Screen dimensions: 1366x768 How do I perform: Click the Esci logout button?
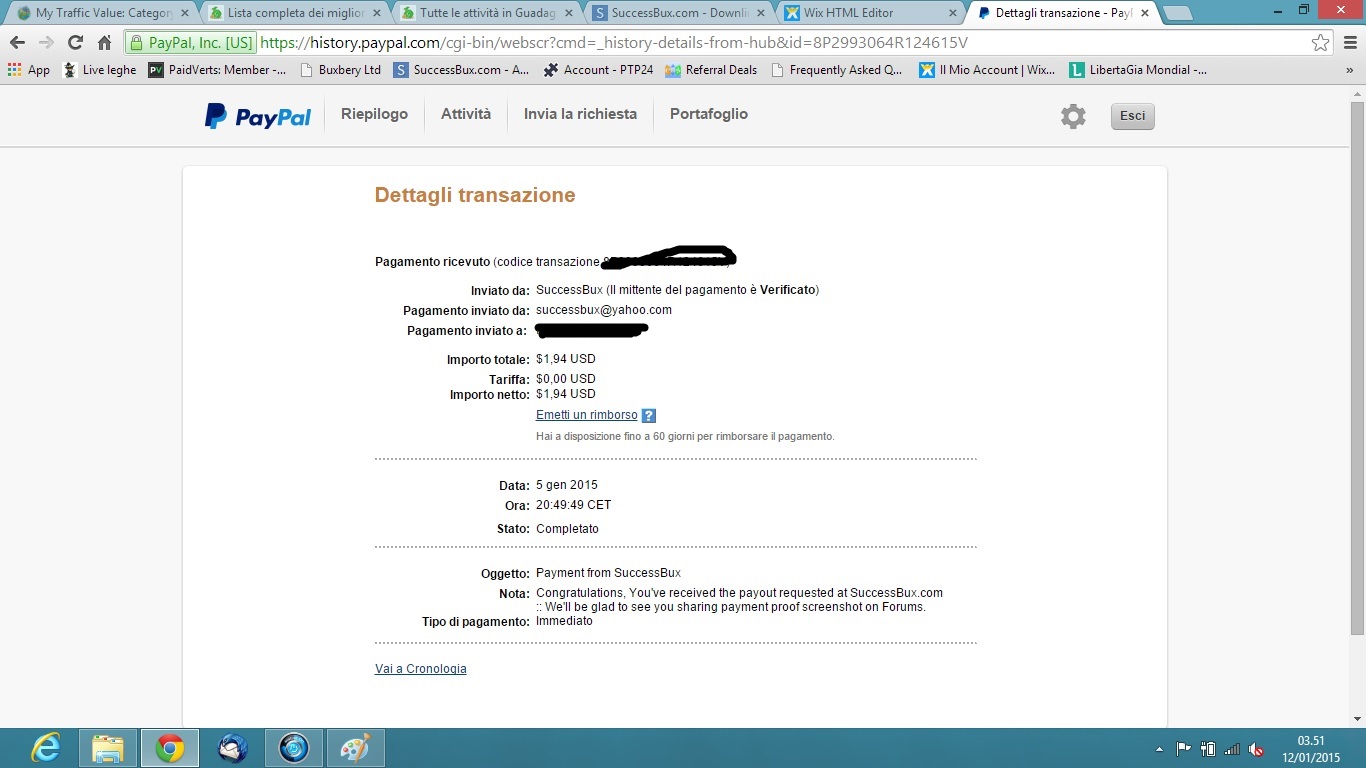click(x=1133, y=116)
